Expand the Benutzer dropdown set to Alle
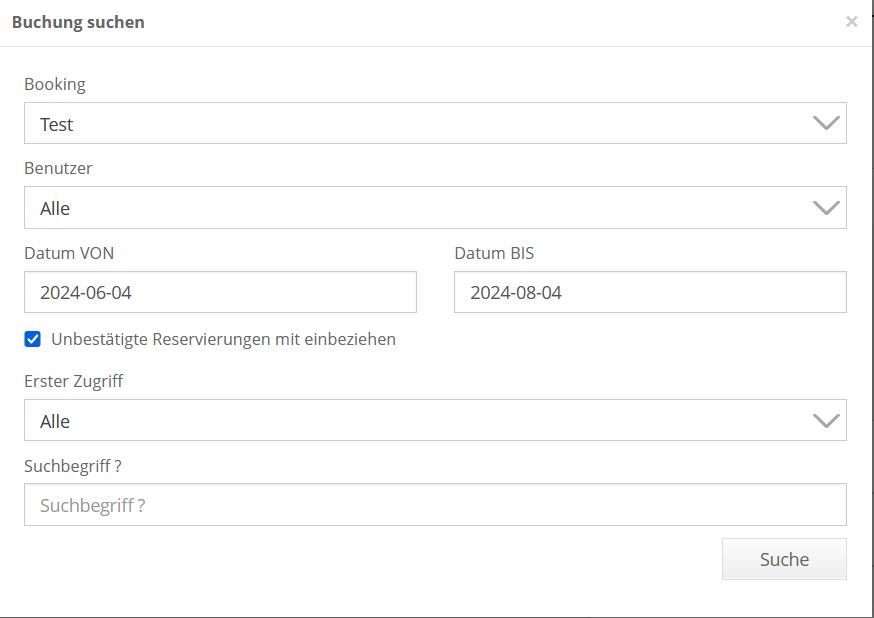This screenshot has height=618, width=874. [x=435, y=208]
